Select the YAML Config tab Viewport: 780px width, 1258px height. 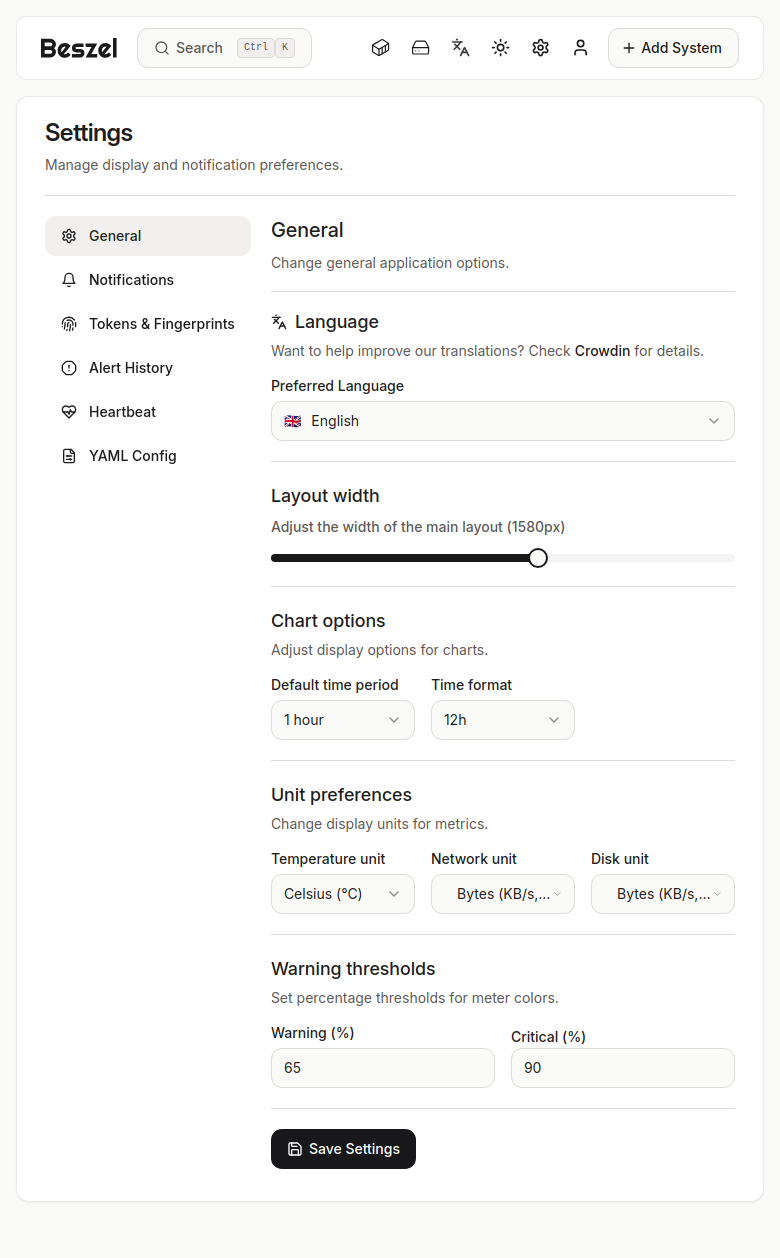point(148,456)
